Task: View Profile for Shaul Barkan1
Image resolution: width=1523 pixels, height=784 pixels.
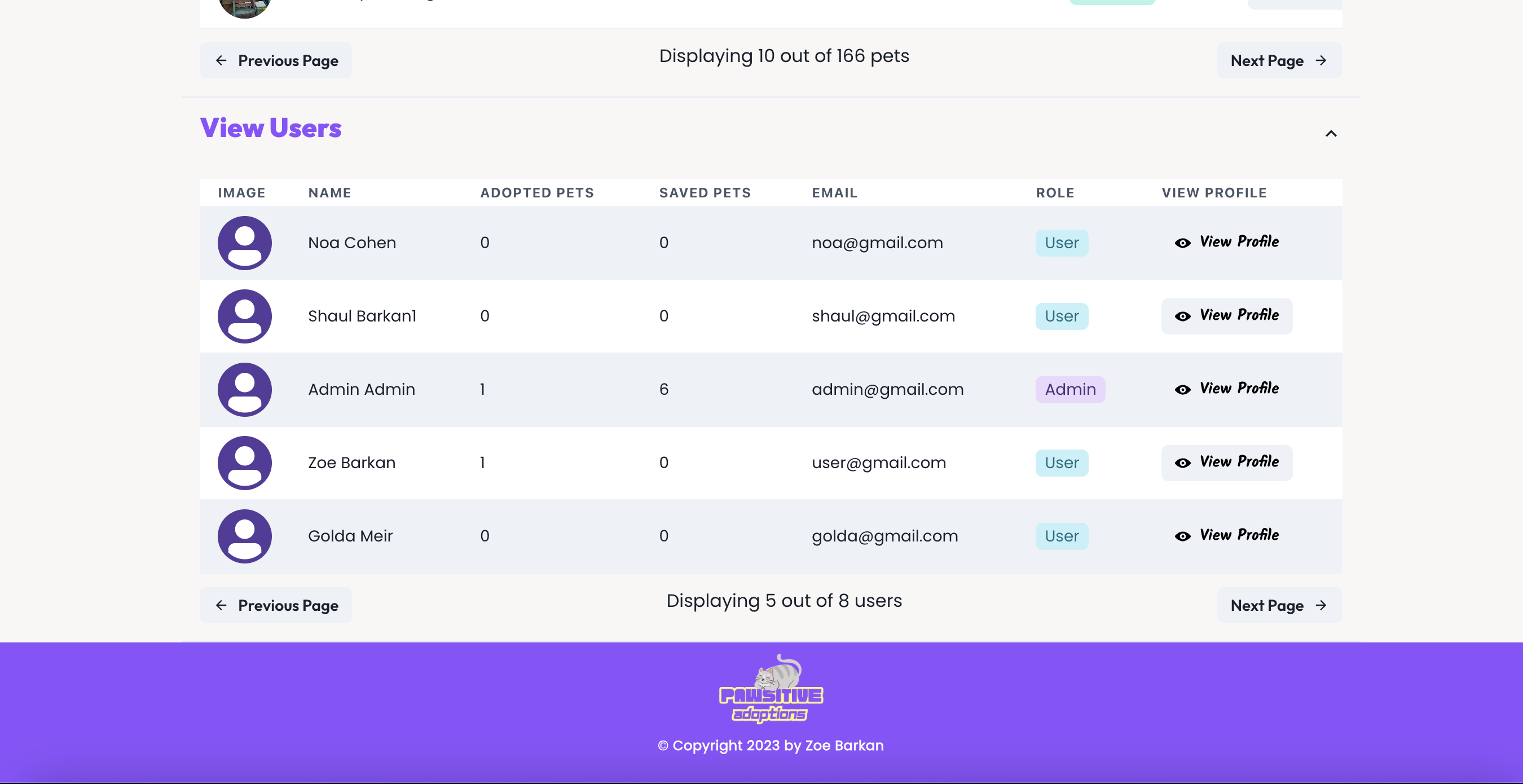Action: point(1227,316)
